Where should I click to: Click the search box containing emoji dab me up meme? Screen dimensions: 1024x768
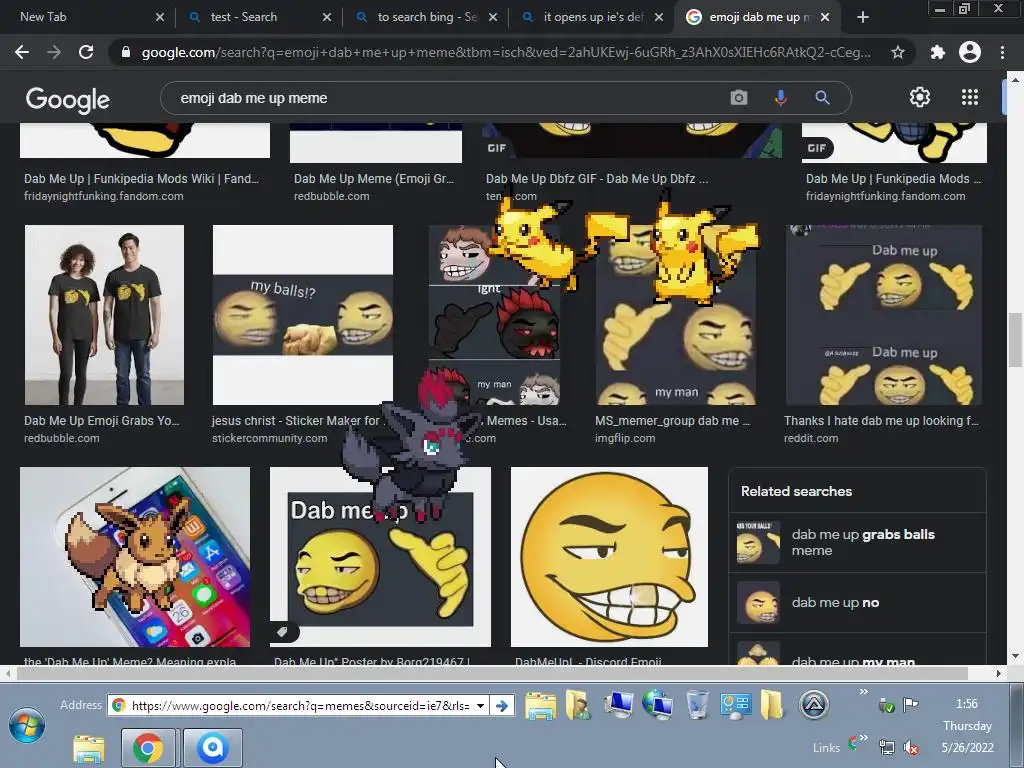(444, 98)
